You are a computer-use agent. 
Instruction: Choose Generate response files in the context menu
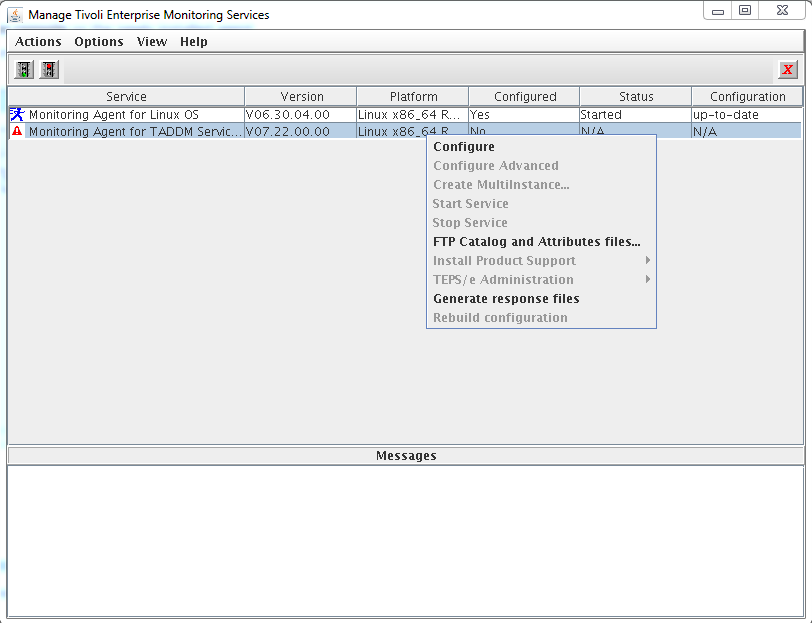point(541,298)
